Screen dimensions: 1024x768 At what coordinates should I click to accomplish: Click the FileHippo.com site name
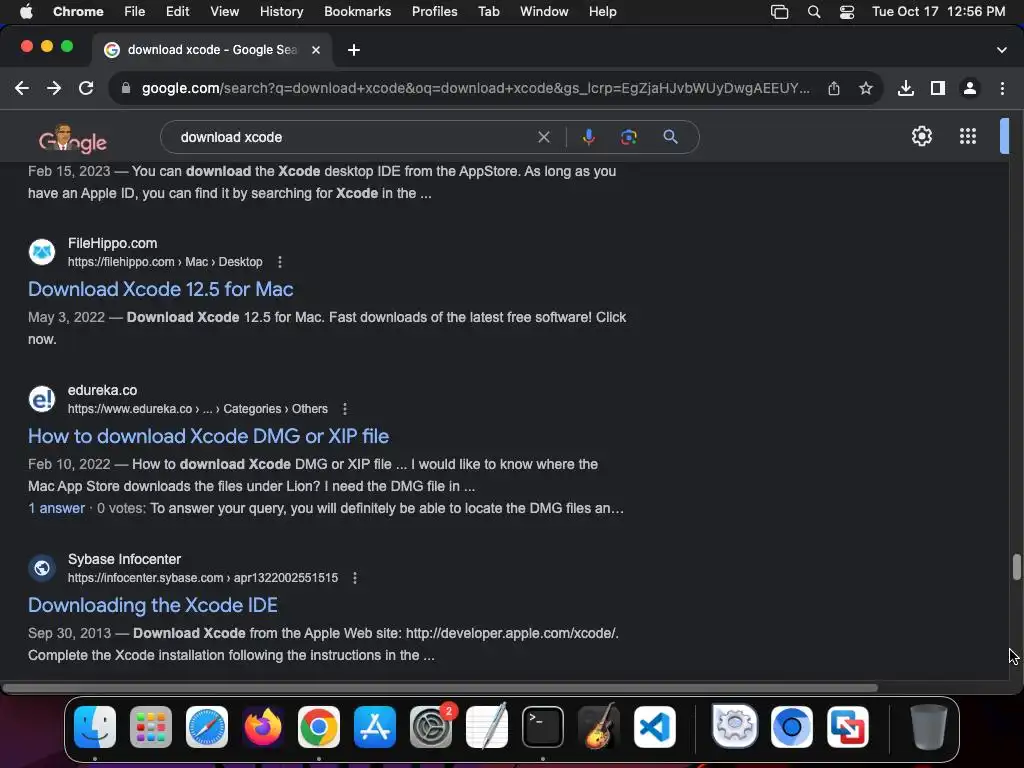[112, 243]
